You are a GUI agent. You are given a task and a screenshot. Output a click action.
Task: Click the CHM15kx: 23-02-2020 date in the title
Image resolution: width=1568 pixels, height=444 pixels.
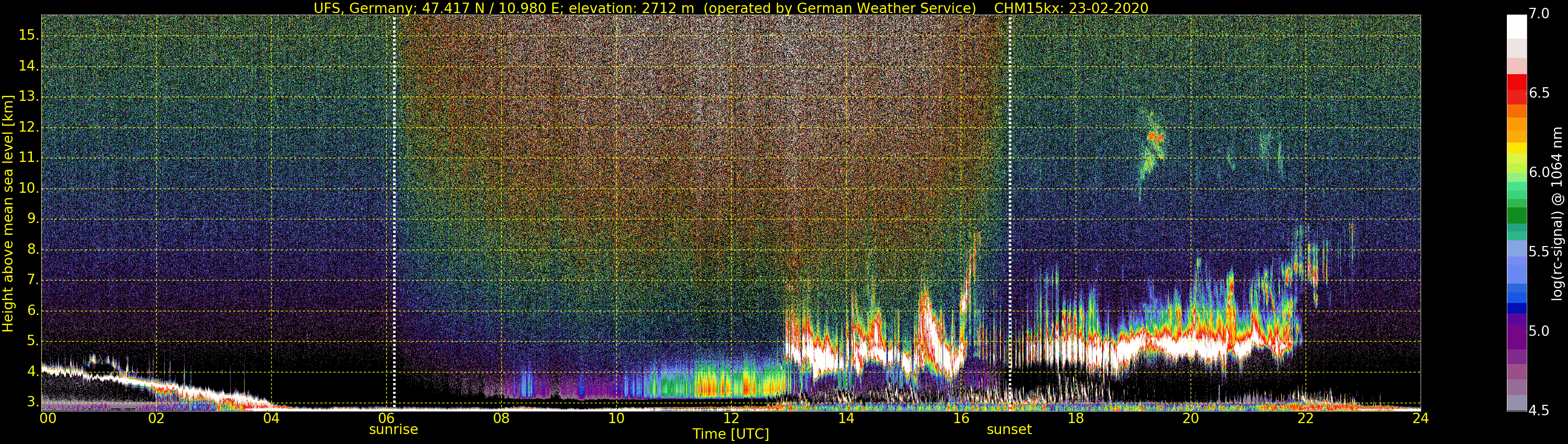pos(1071,8)
